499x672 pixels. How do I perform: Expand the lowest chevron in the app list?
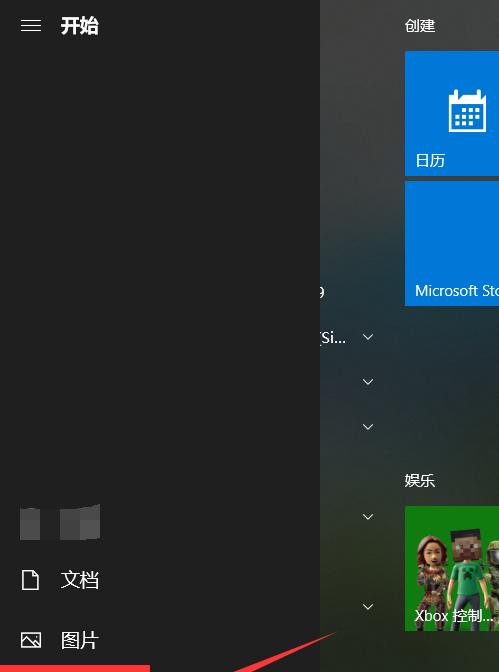click(x=368, y=606)
